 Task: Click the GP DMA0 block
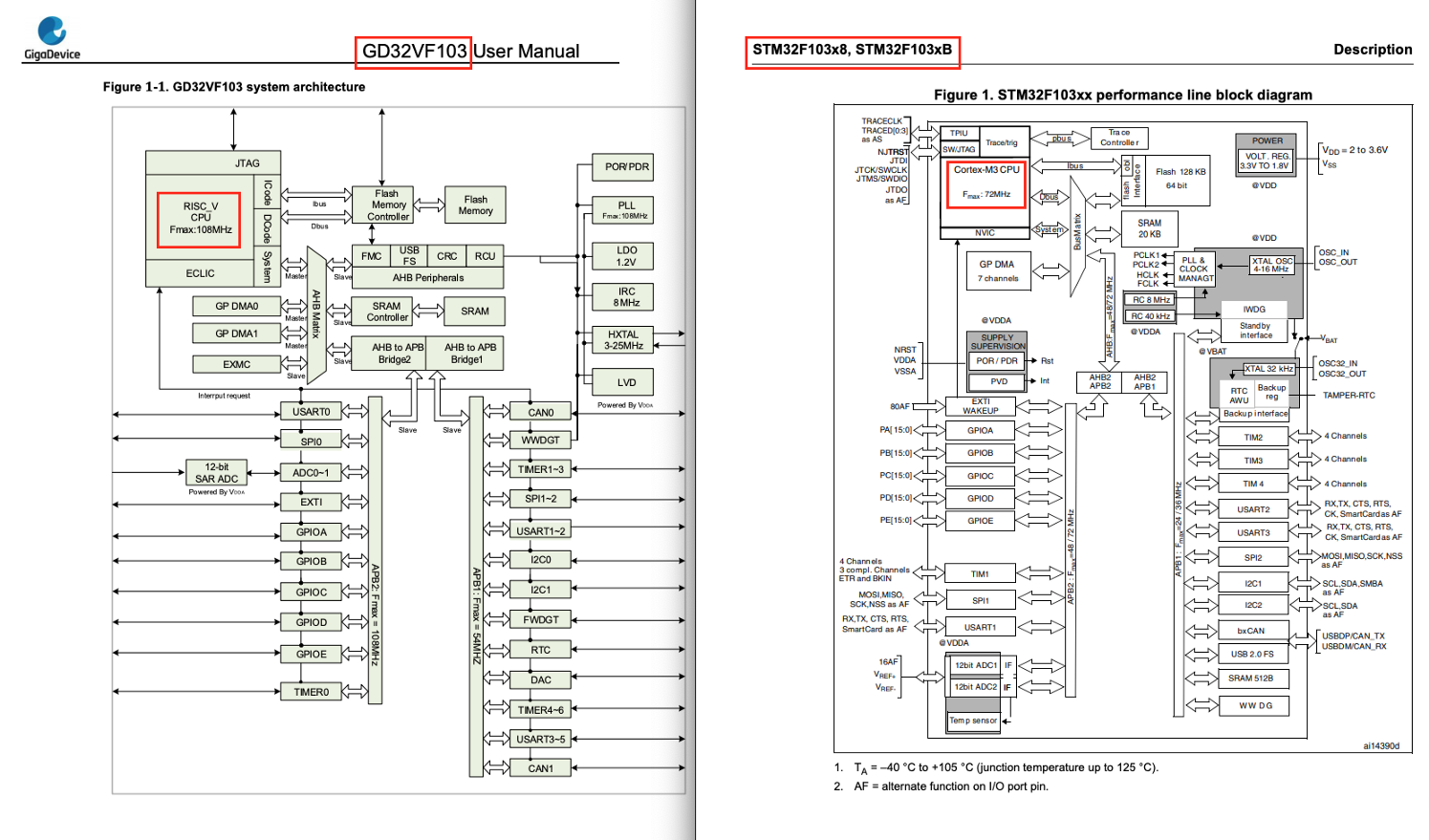coord(236,306)
